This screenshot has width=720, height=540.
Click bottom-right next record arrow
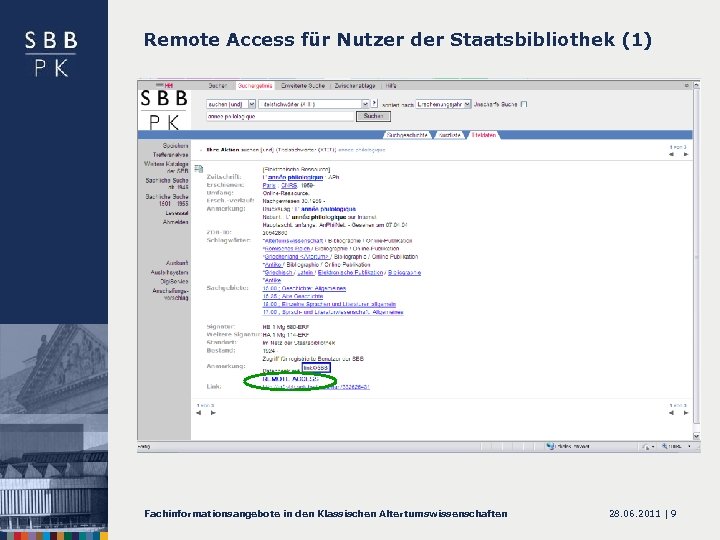686,413
